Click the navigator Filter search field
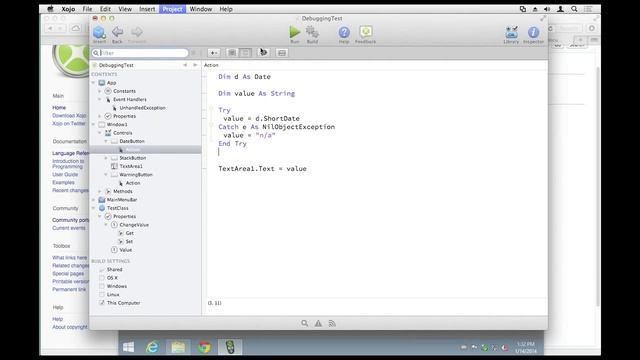The width and height of the screenshot is (640, 360). pyautogui.click(x=140, y=53)
